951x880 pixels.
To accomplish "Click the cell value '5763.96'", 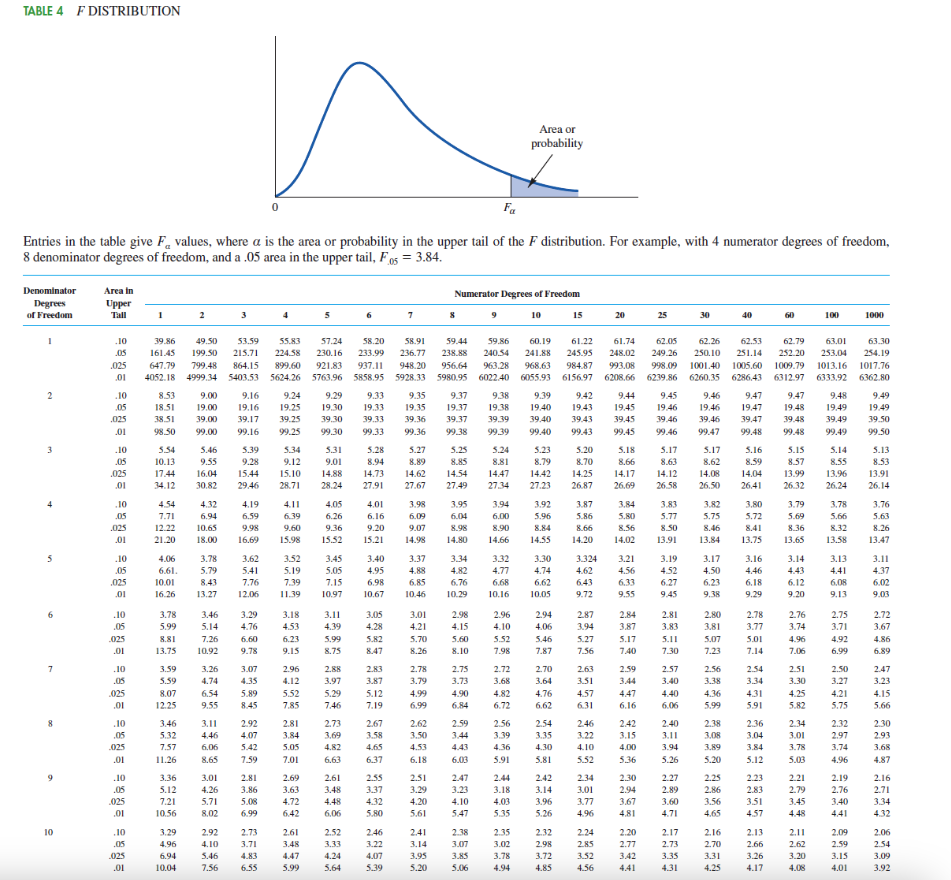I will point(327,377).
